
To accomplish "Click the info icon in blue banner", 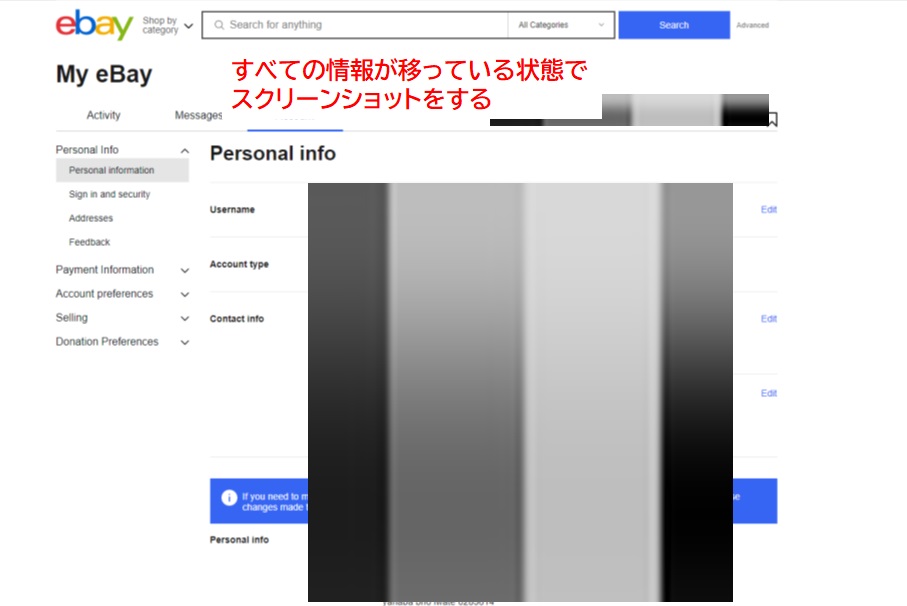I will [229, 497].
